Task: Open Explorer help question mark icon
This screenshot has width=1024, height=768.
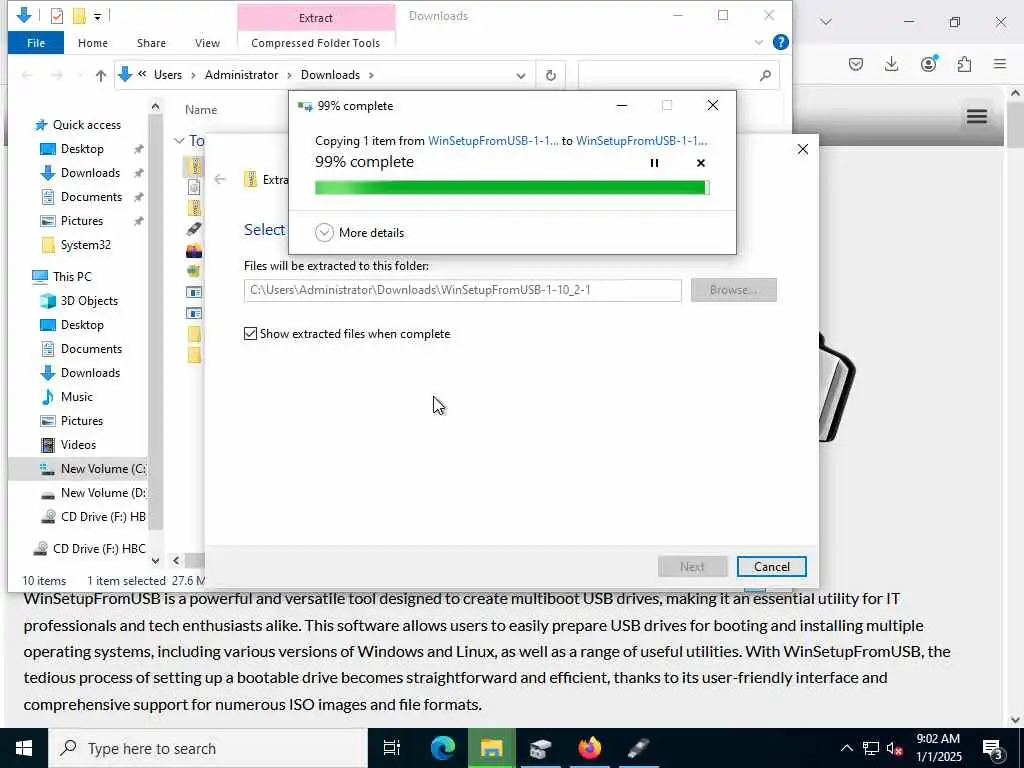Action: (x=780, y=42)
